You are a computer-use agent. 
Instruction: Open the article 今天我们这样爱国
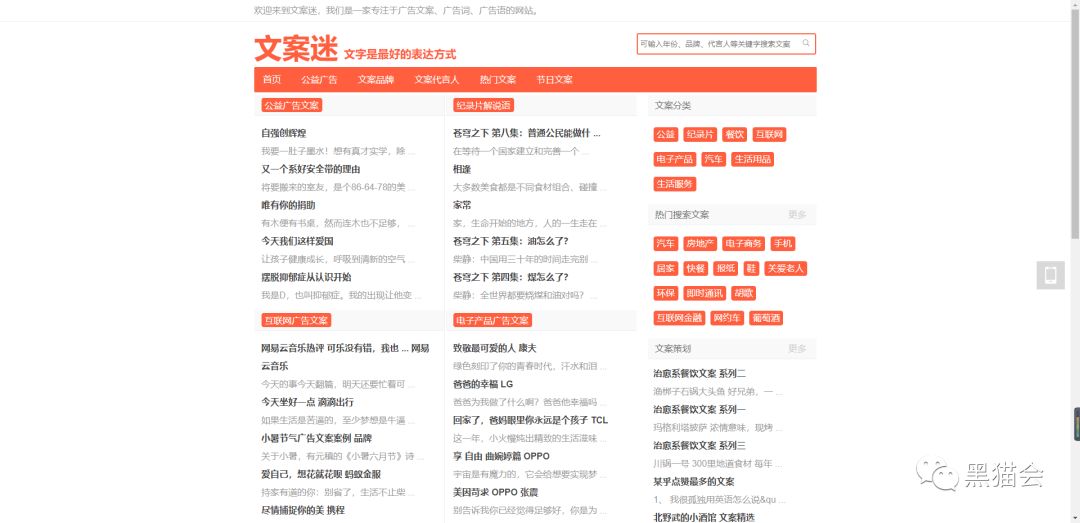(x=298, y=241)
